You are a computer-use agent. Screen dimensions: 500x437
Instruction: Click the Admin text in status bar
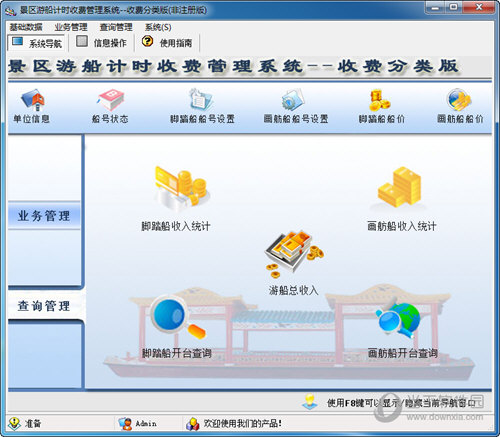(146, 423)
